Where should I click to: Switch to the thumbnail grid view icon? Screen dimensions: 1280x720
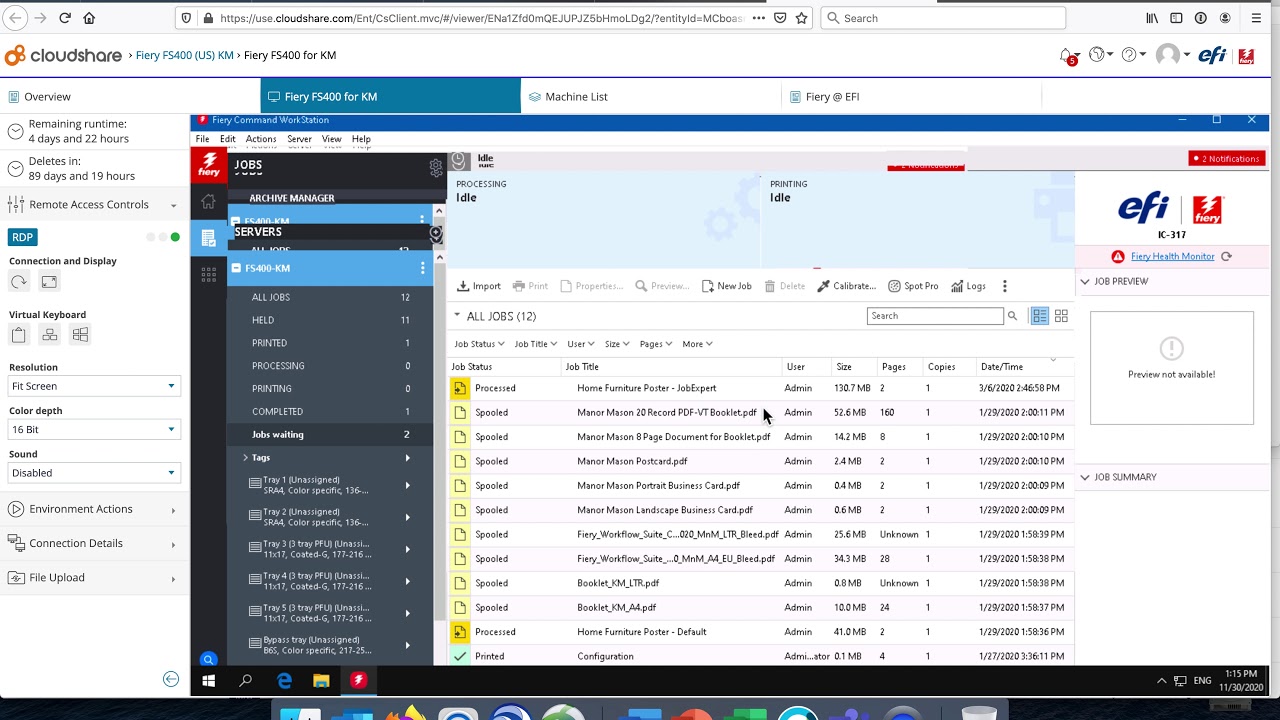click(1061, 316)
